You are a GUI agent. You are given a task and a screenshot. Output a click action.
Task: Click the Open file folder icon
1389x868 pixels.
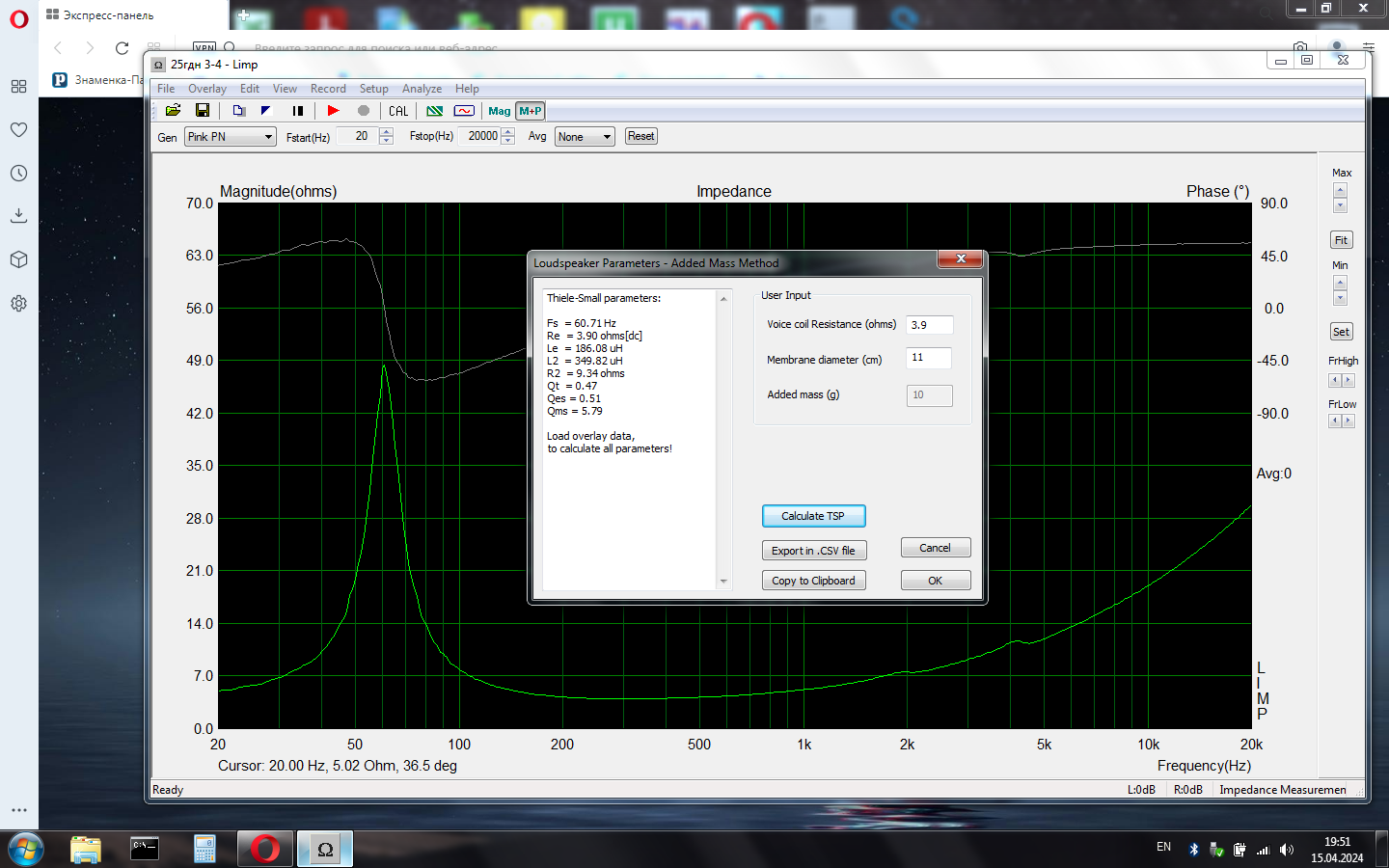pos(174,111)
